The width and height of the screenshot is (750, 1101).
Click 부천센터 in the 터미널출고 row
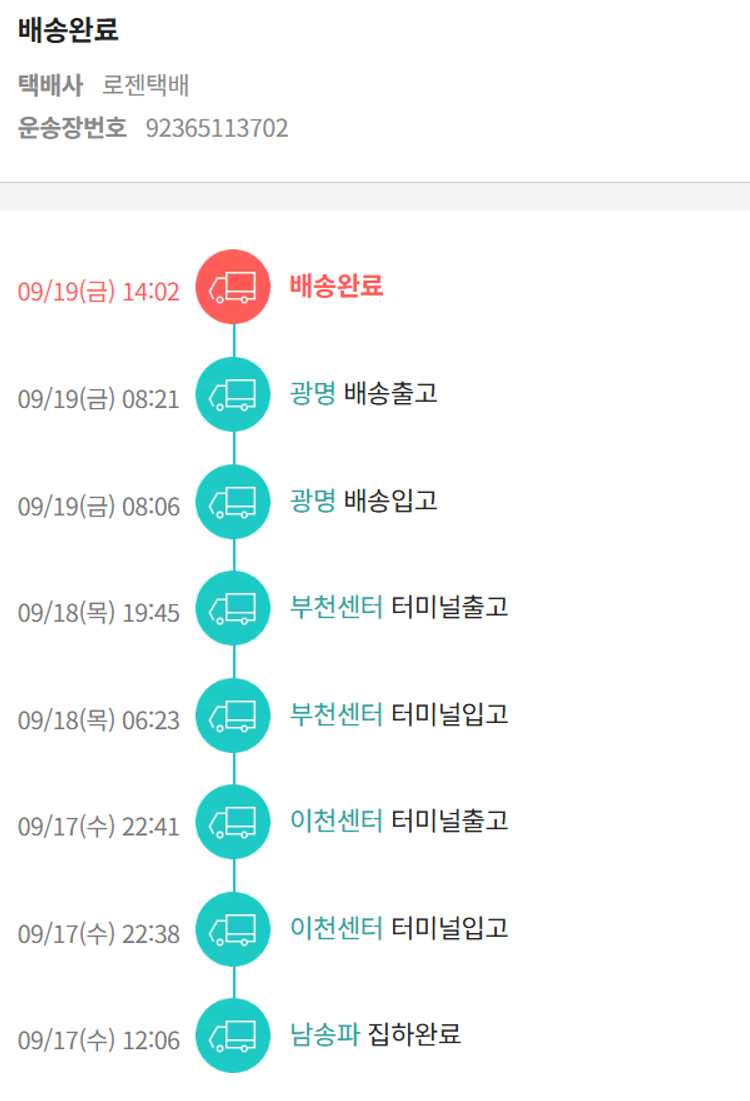pyautogui.click(x=336, y=607)
